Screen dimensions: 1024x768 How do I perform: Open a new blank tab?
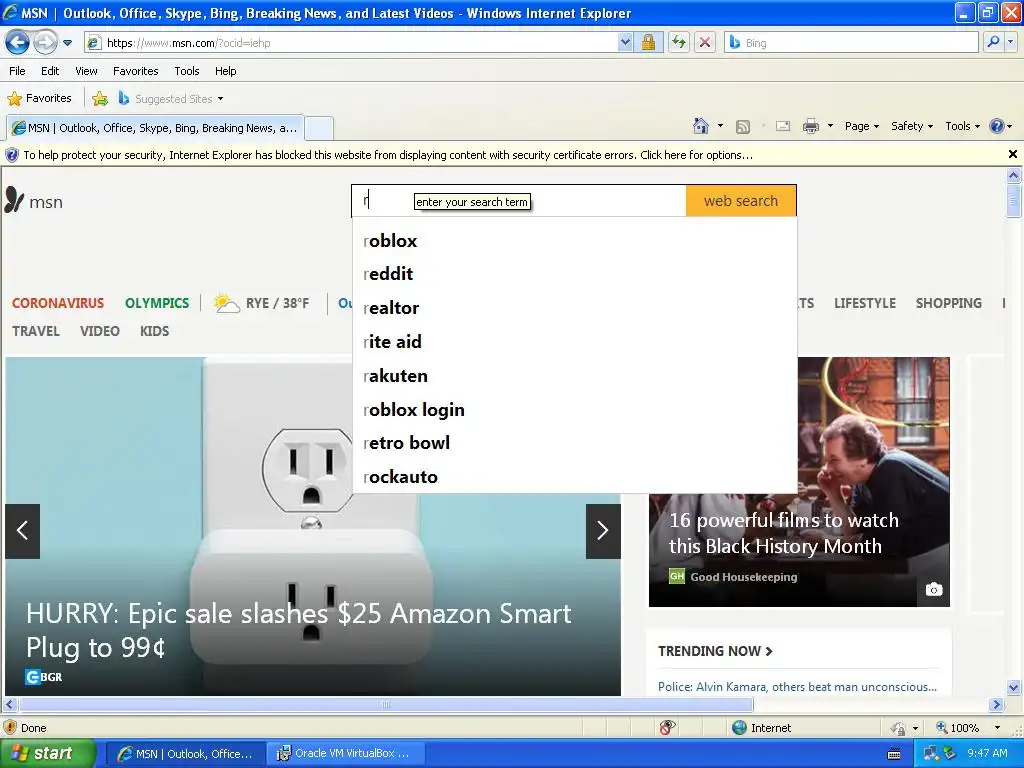(319, 128)
